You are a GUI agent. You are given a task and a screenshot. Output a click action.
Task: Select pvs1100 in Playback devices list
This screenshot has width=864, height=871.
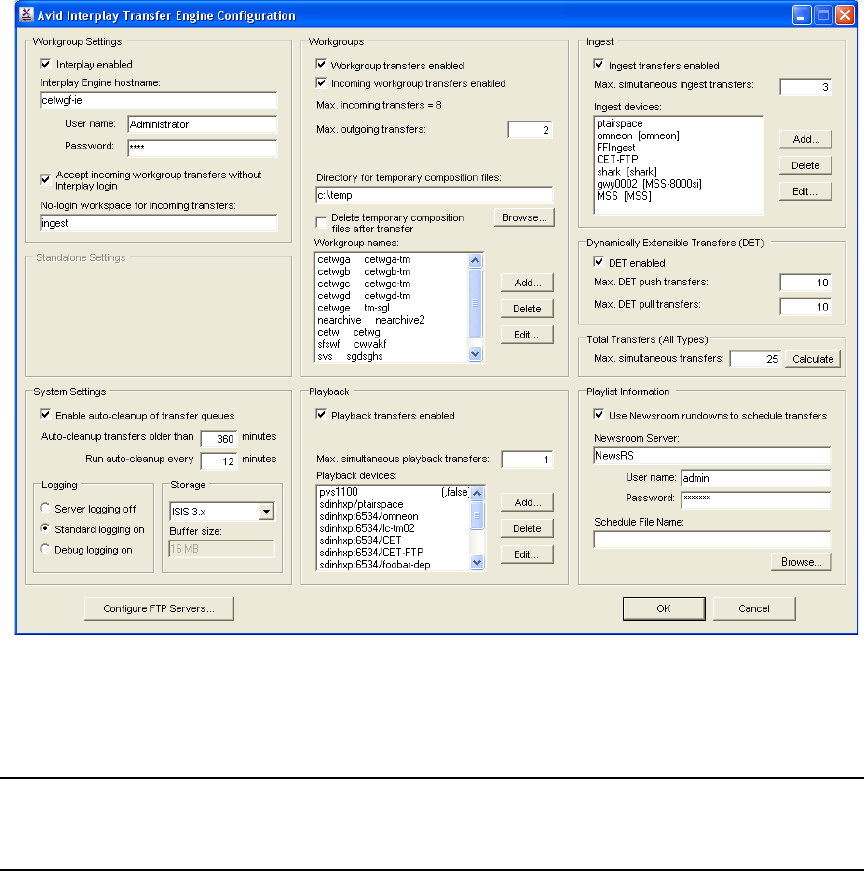[x=394, y=492]
